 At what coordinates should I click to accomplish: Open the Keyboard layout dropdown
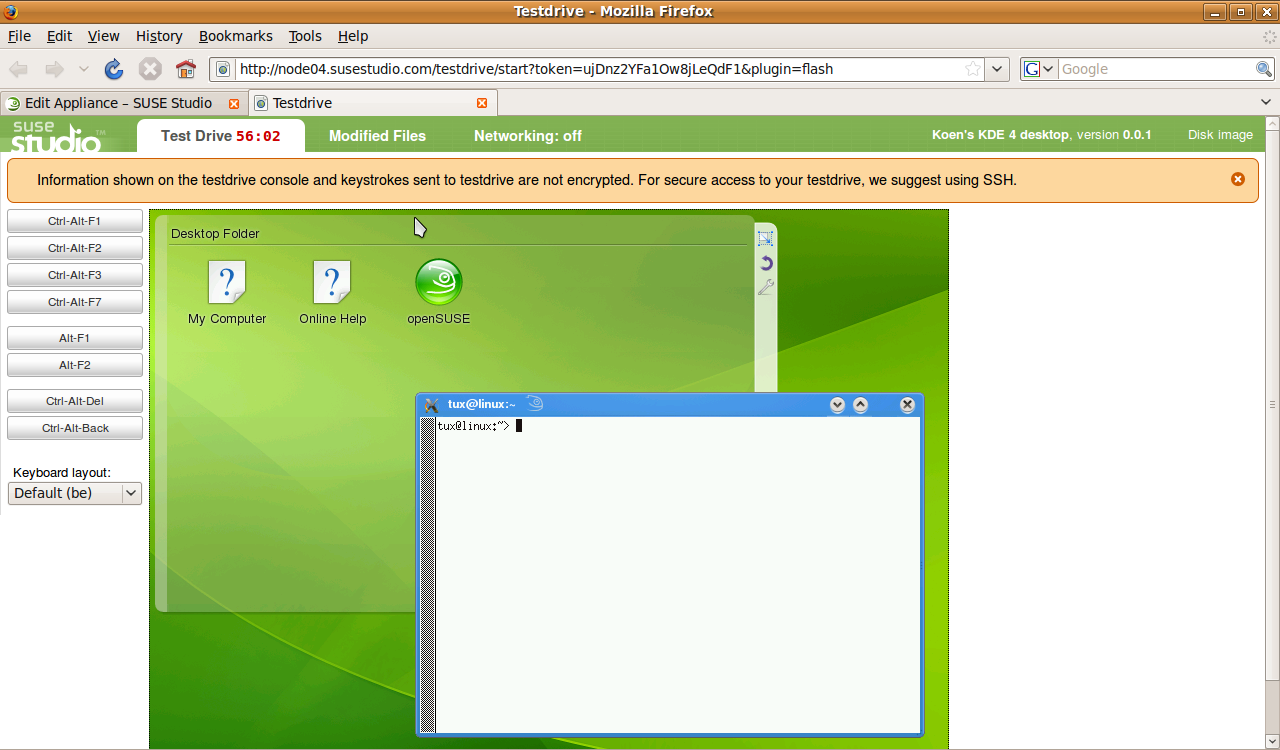coord(75,493)
